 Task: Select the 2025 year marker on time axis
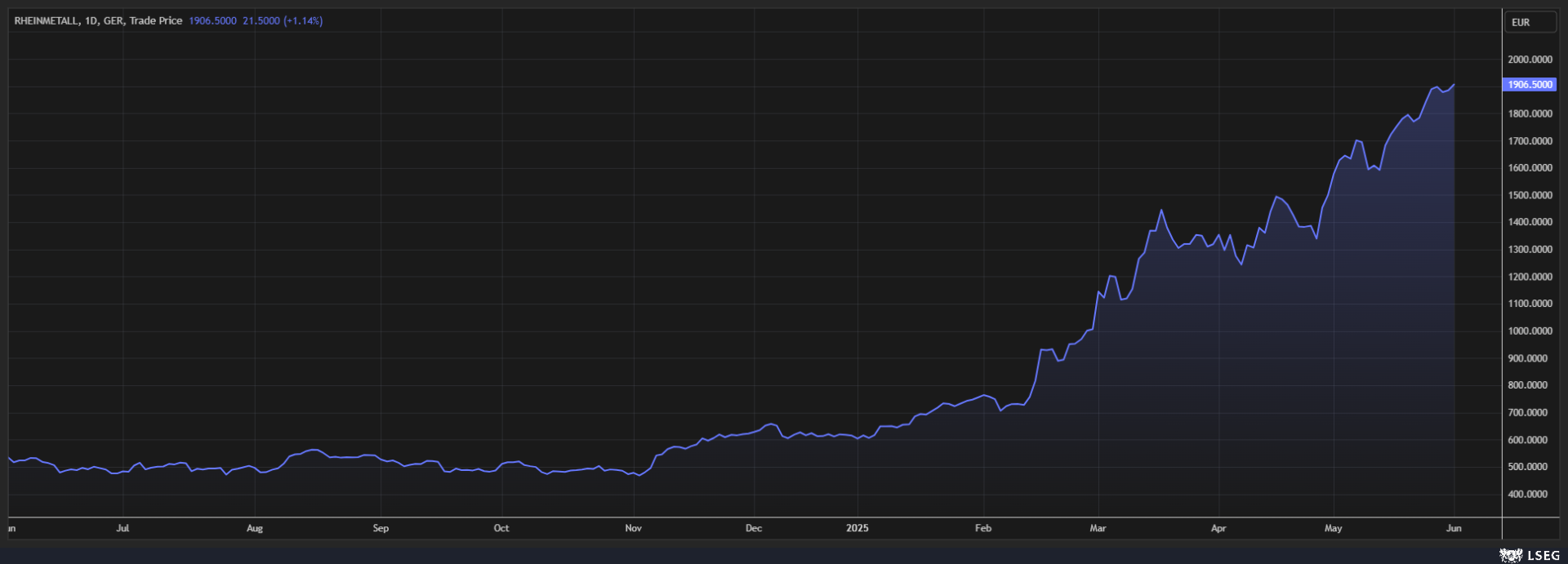(857, 528)
